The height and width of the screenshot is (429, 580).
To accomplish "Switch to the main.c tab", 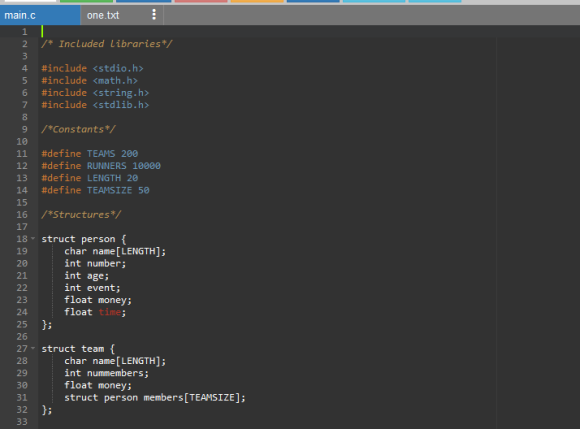I will (40, 15).
